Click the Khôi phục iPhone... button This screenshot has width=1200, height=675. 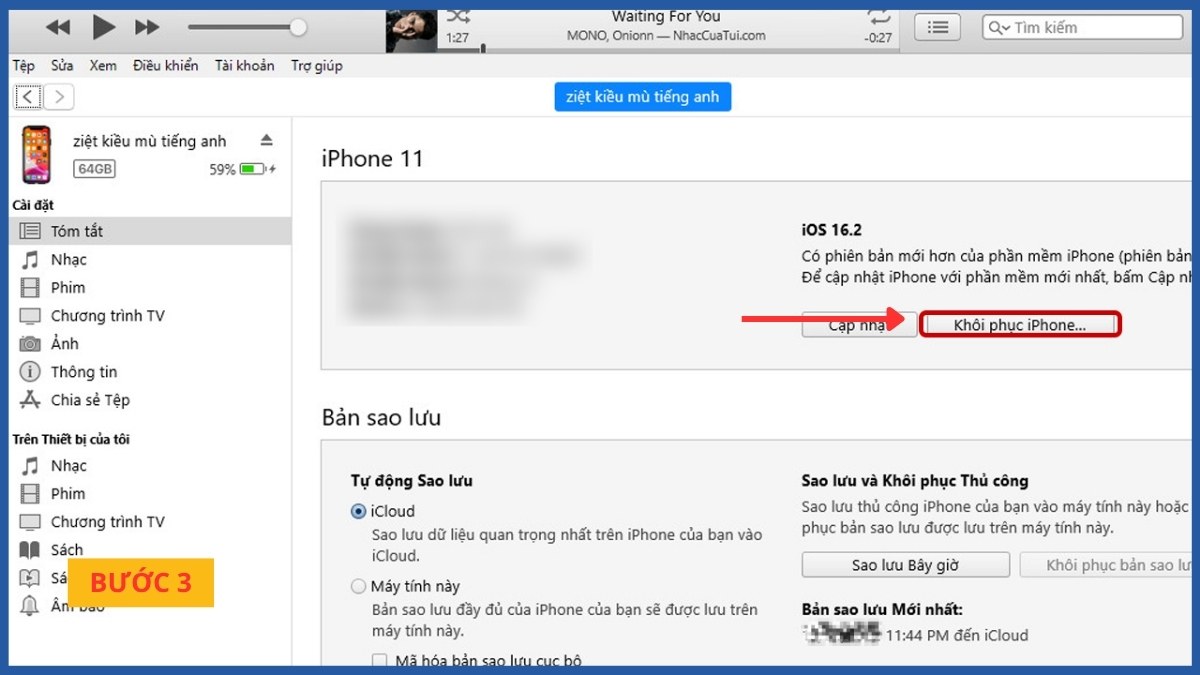click(1020, 324)
